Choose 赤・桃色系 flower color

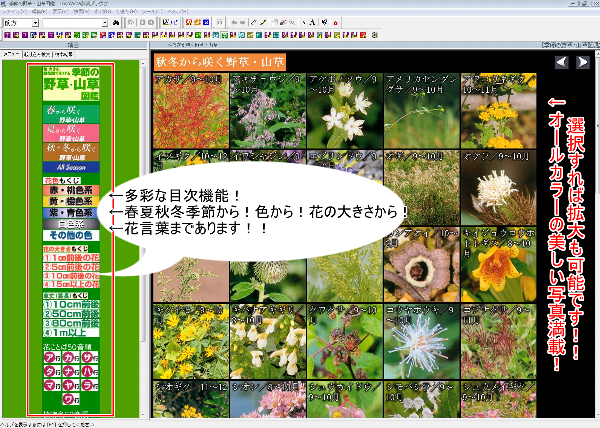click(x=71, y=190)
